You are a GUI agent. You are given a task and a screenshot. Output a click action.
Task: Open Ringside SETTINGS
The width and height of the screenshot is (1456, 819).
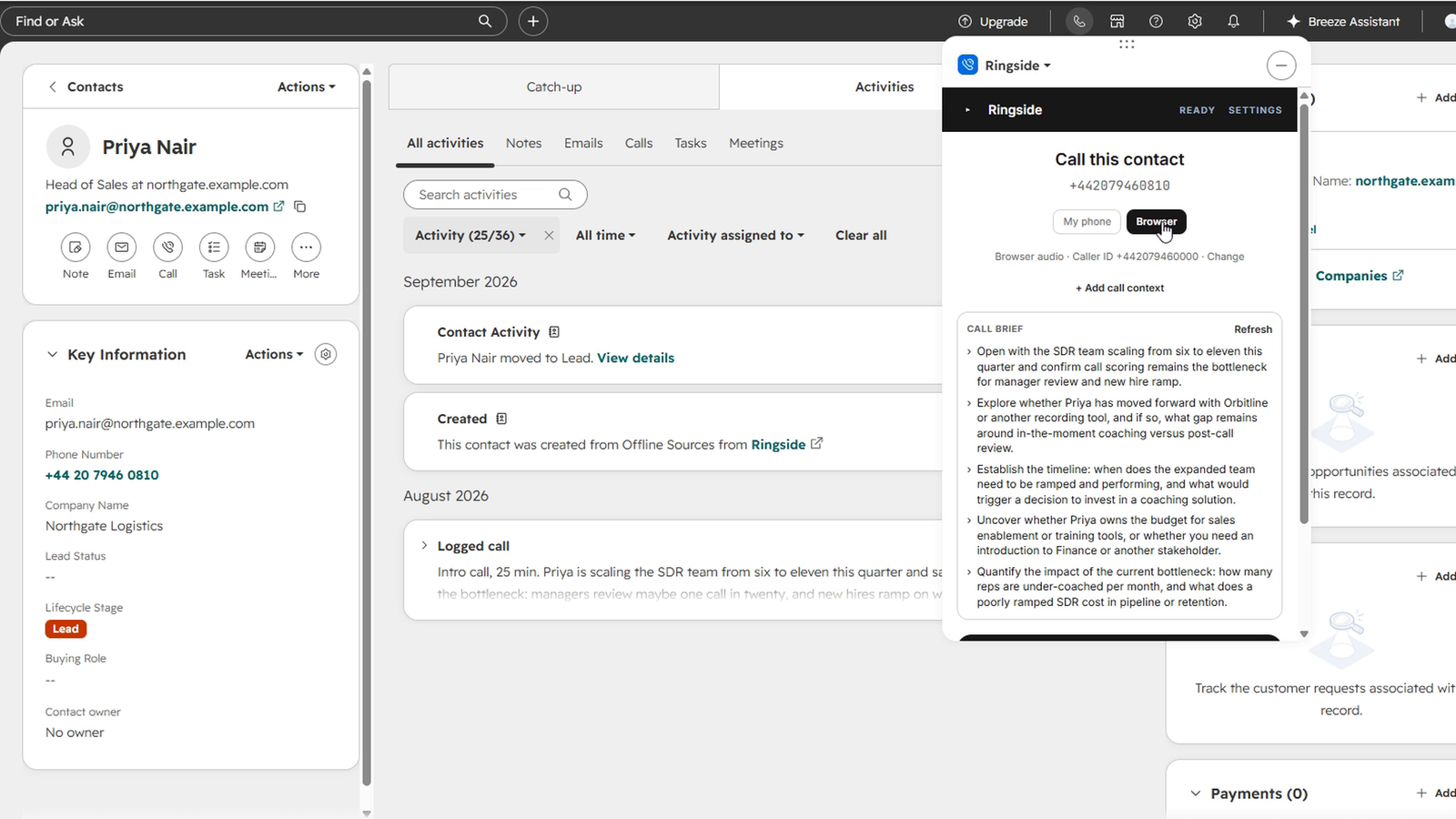(x=1255, y=110)
